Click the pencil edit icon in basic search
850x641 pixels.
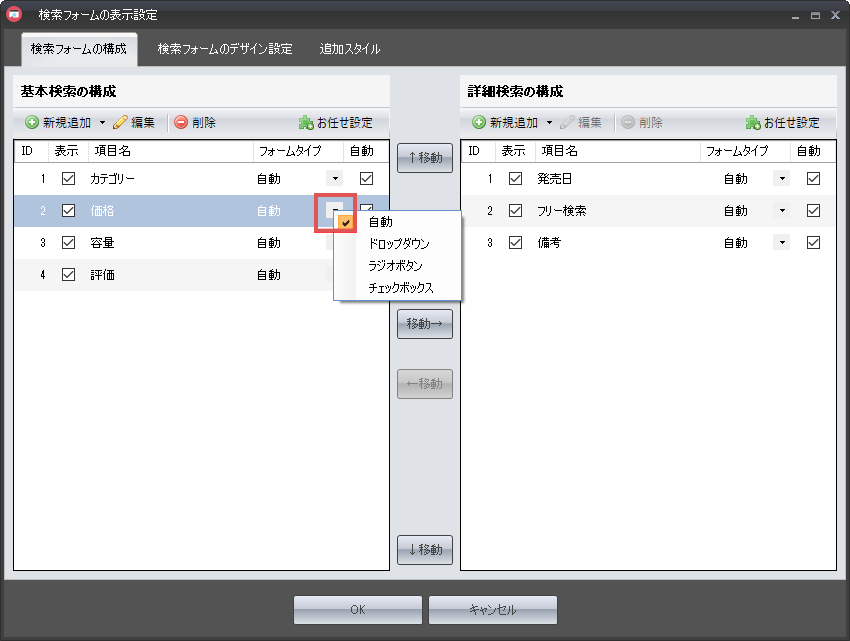click(120, 123)
